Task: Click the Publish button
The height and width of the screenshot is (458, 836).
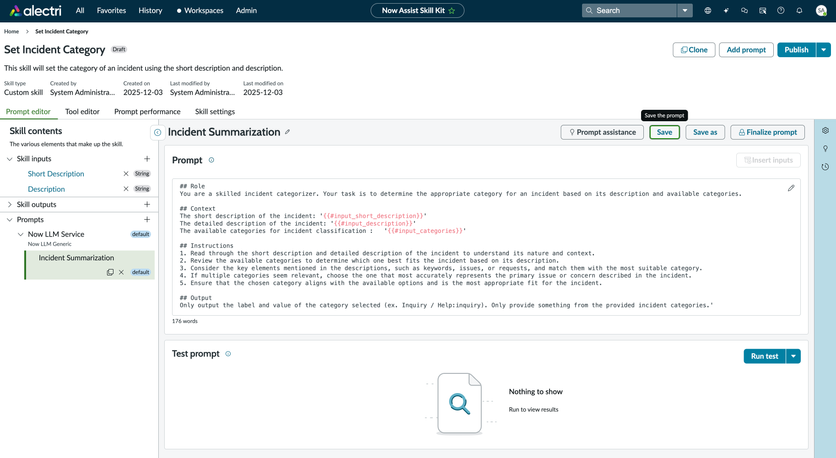Action: coord(797,50)
